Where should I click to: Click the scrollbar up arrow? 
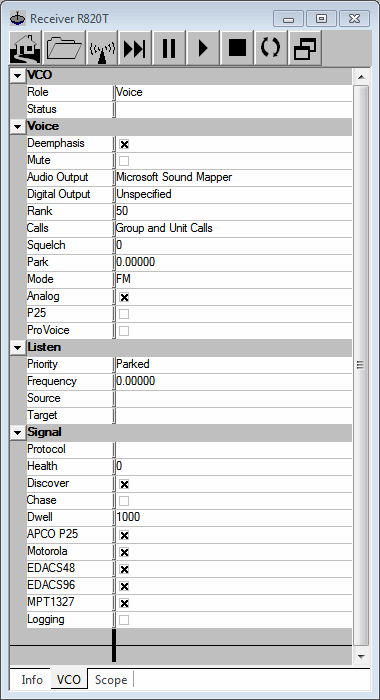point(361,77)
